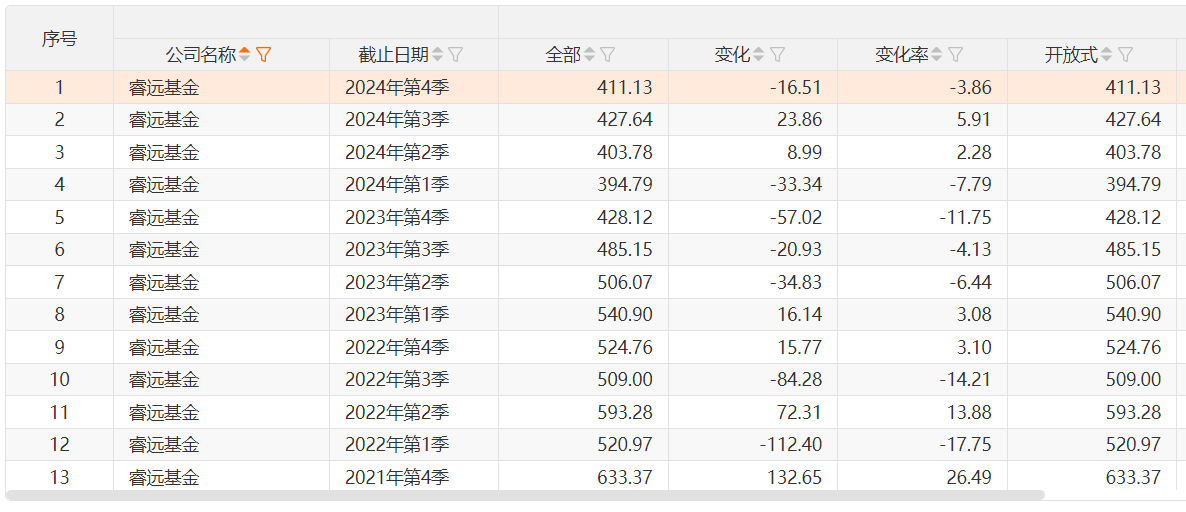Select the row numbered 13
Viewport: 1186px width, 512px height.
click(59, 477)
